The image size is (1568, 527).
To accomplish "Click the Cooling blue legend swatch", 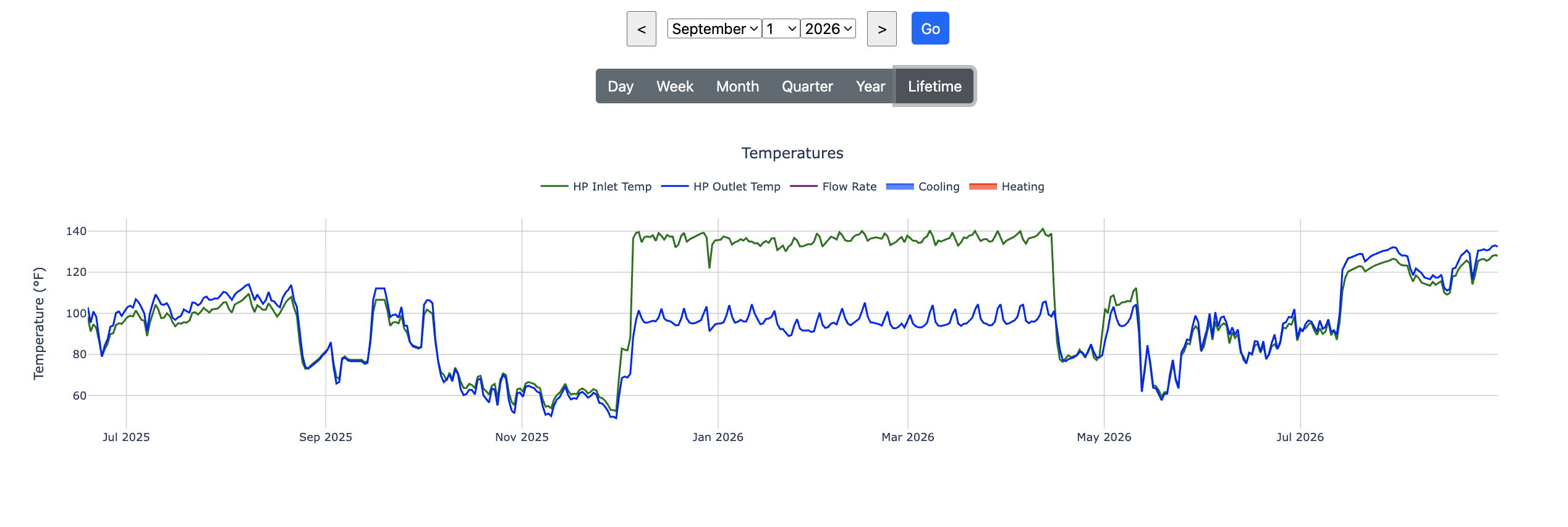I will (x=899, y=186).
